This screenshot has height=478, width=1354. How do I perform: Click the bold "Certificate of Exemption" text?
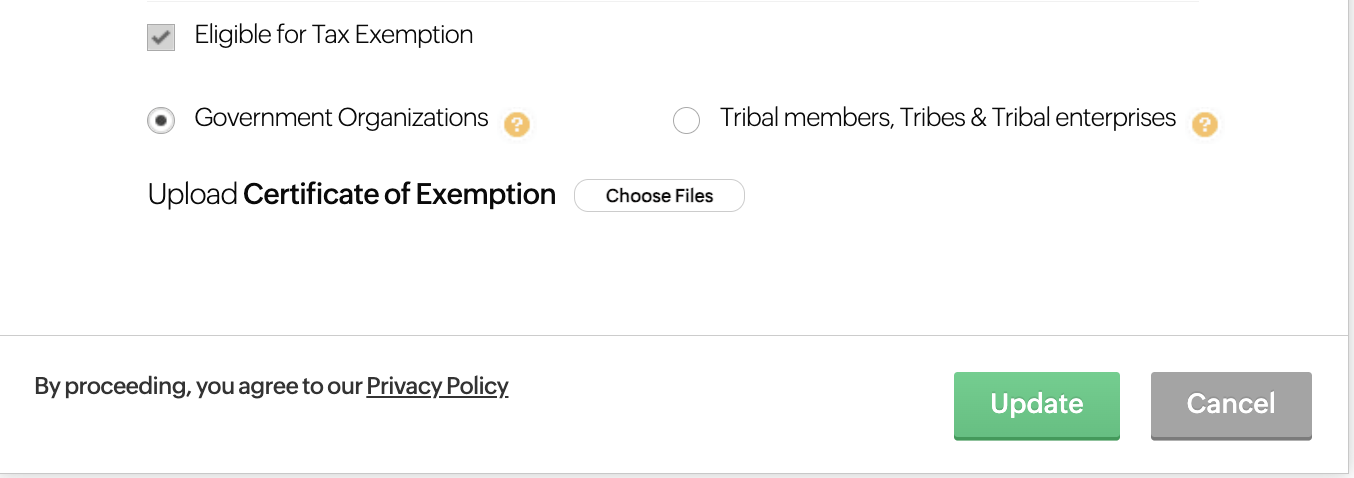coord(399,194)
